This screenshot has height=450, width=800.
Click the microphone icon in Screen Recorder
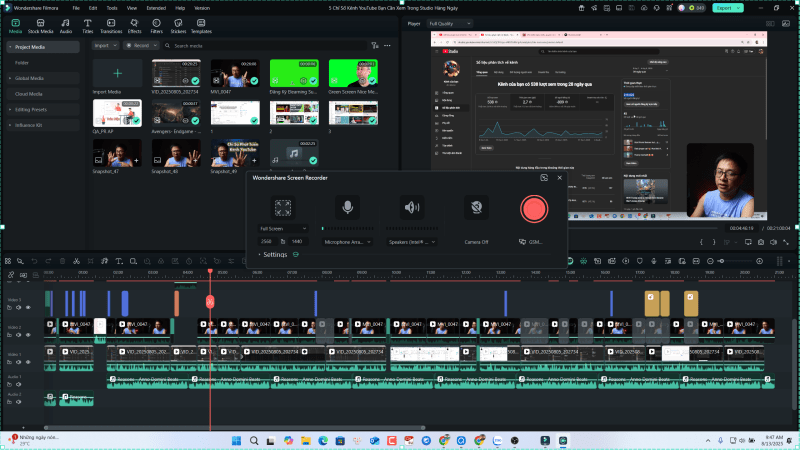click(347, 208)
